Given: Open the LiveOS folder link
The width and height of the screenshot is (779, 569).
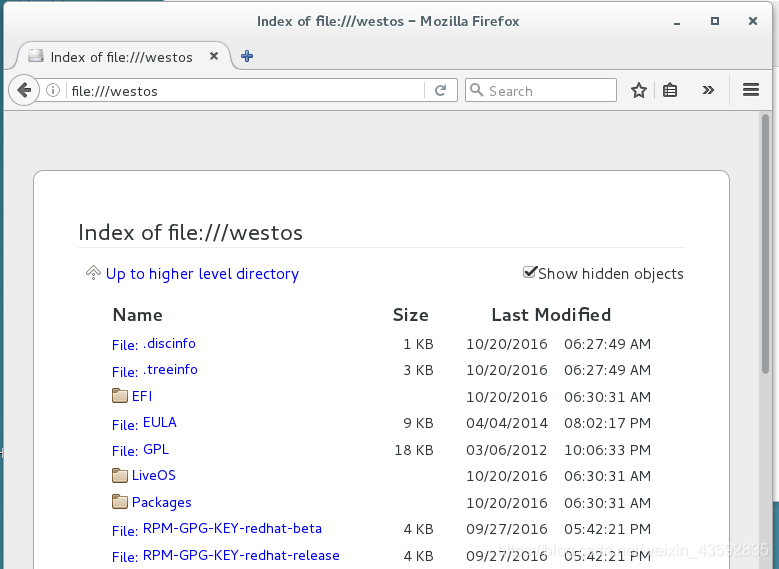Looking at the screenshot, I should [154, 476].
